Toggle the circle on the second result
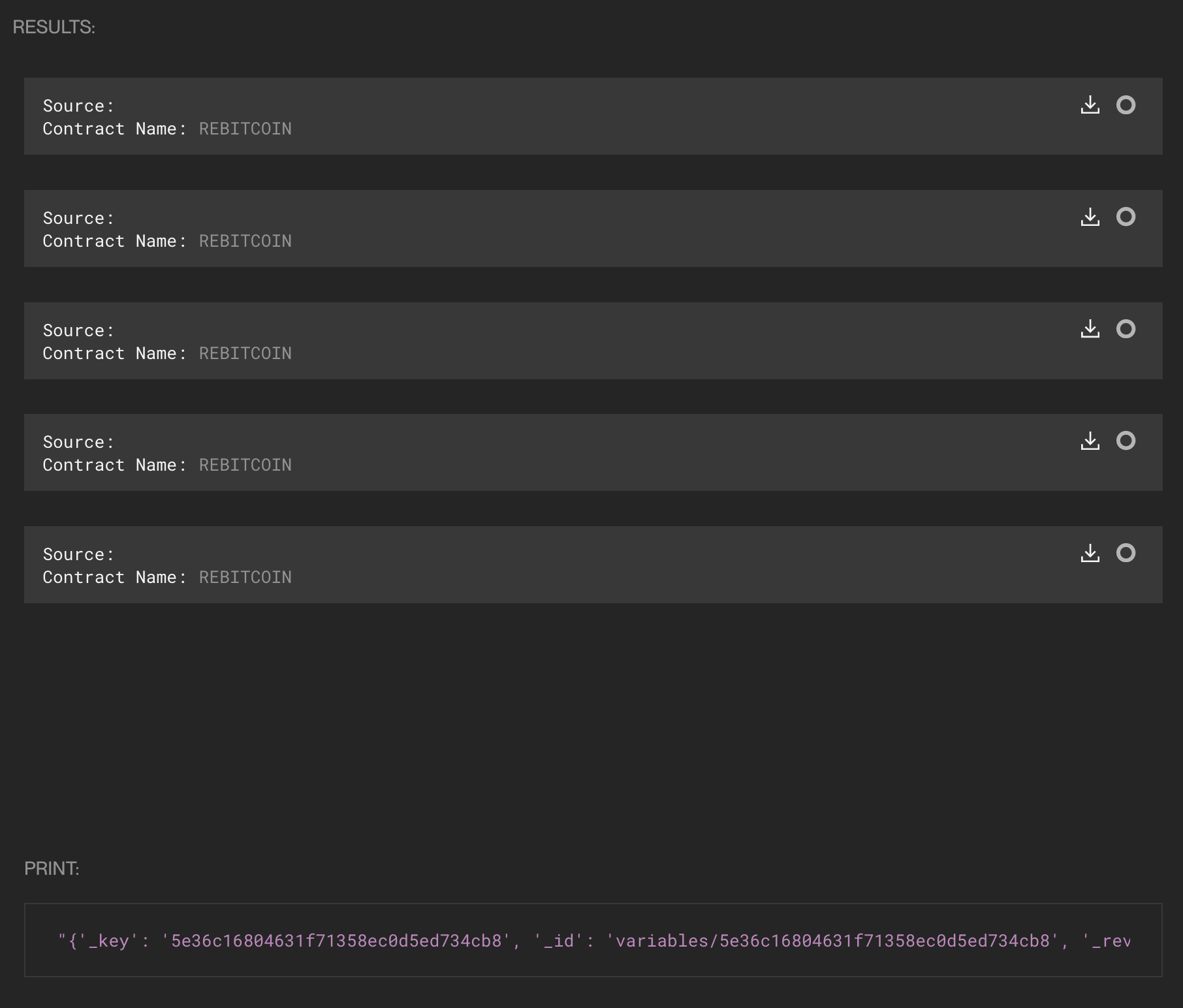 pyautogui.click(x=1126, y=217)
